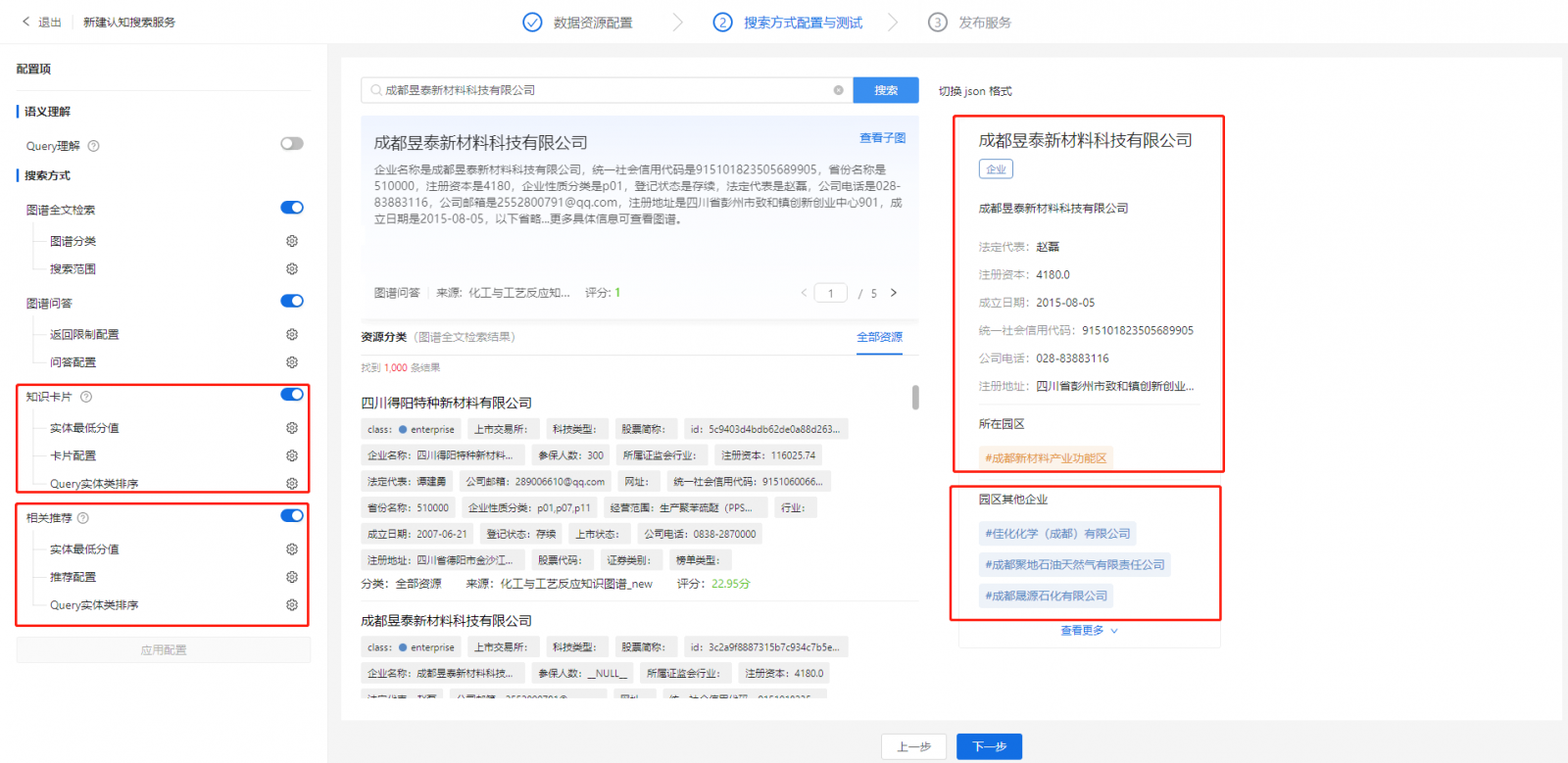Click into the search input field
The height and width of the screenshot is (763, 1568).
coord(606,90)
